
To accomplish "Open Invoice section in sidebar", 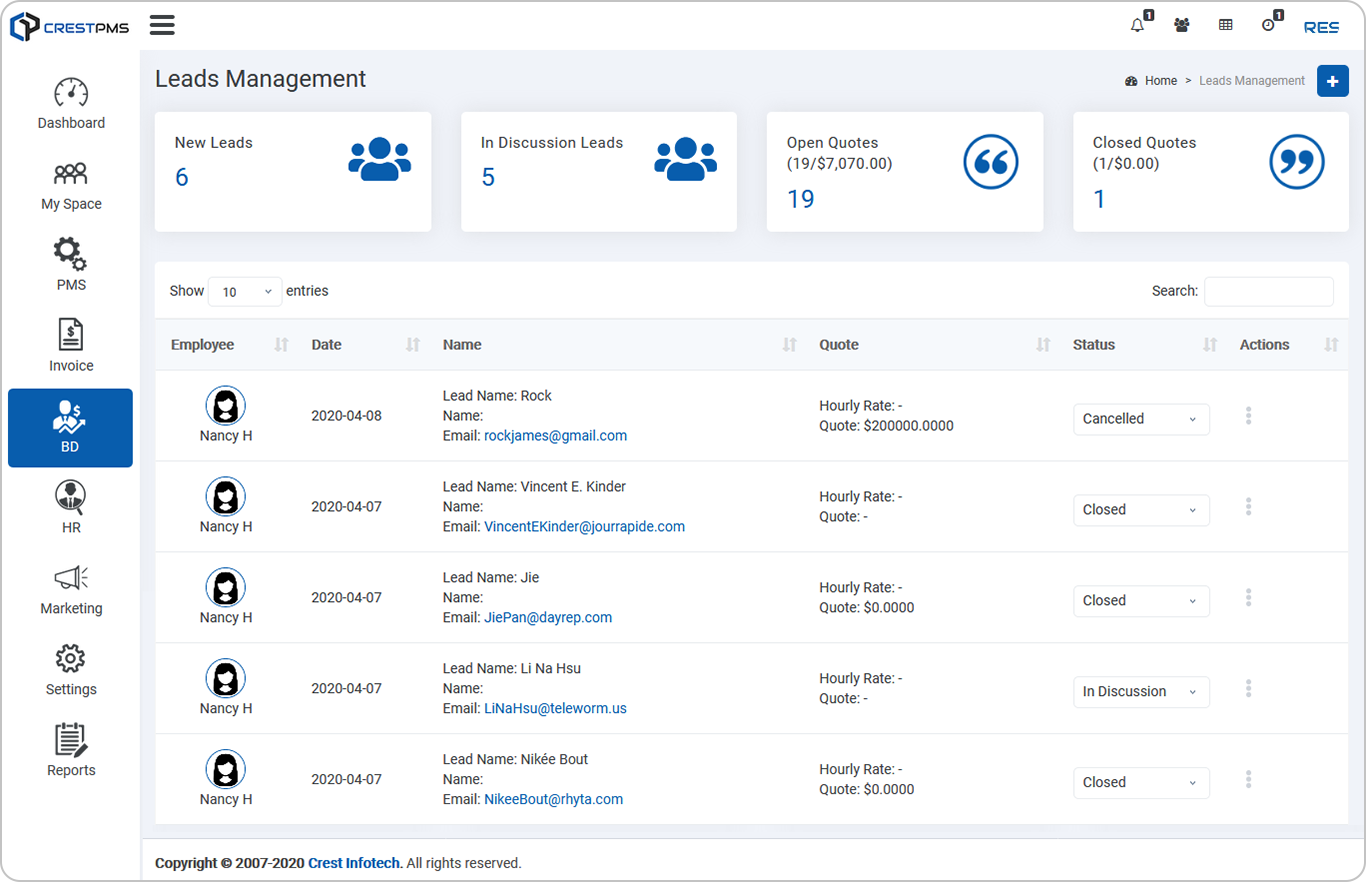I will 71,347.
